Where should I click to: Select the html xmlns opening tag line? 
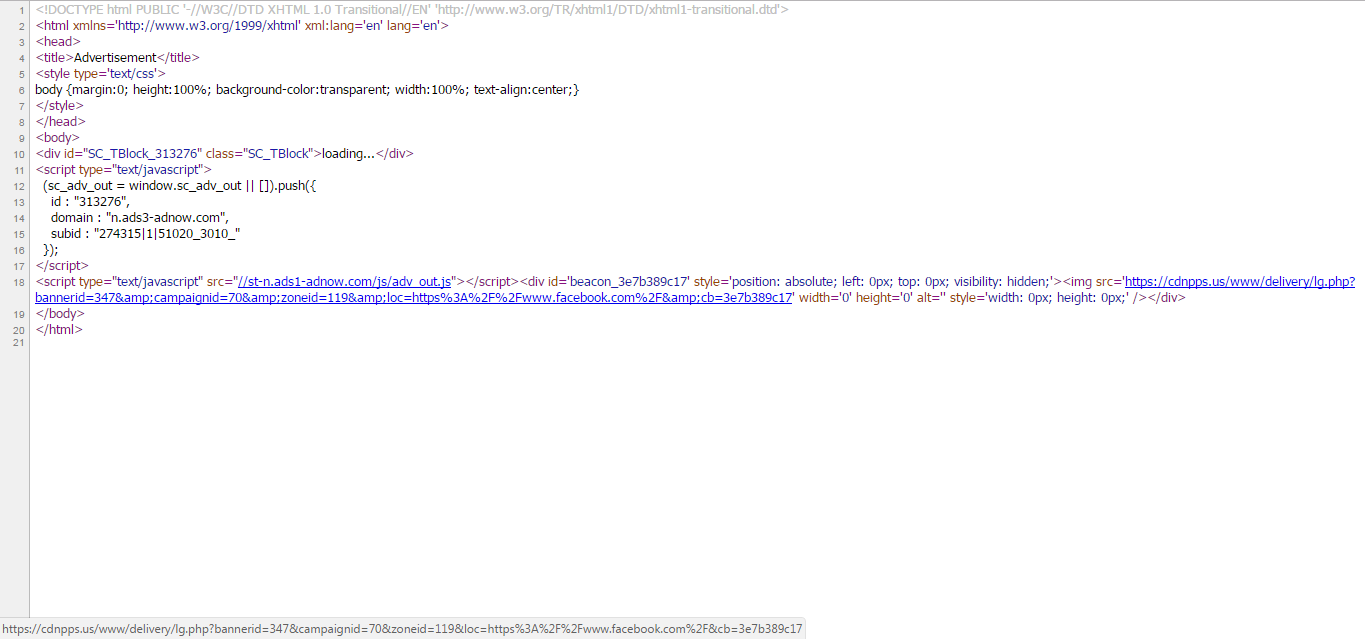242,26
